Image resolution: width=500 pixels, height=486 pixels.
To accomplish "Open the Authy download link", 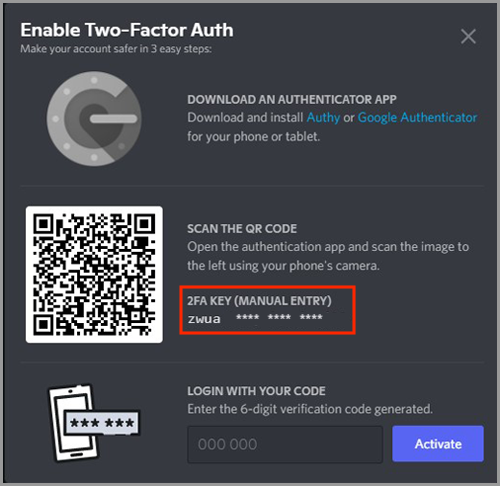I will click(323, 118).
